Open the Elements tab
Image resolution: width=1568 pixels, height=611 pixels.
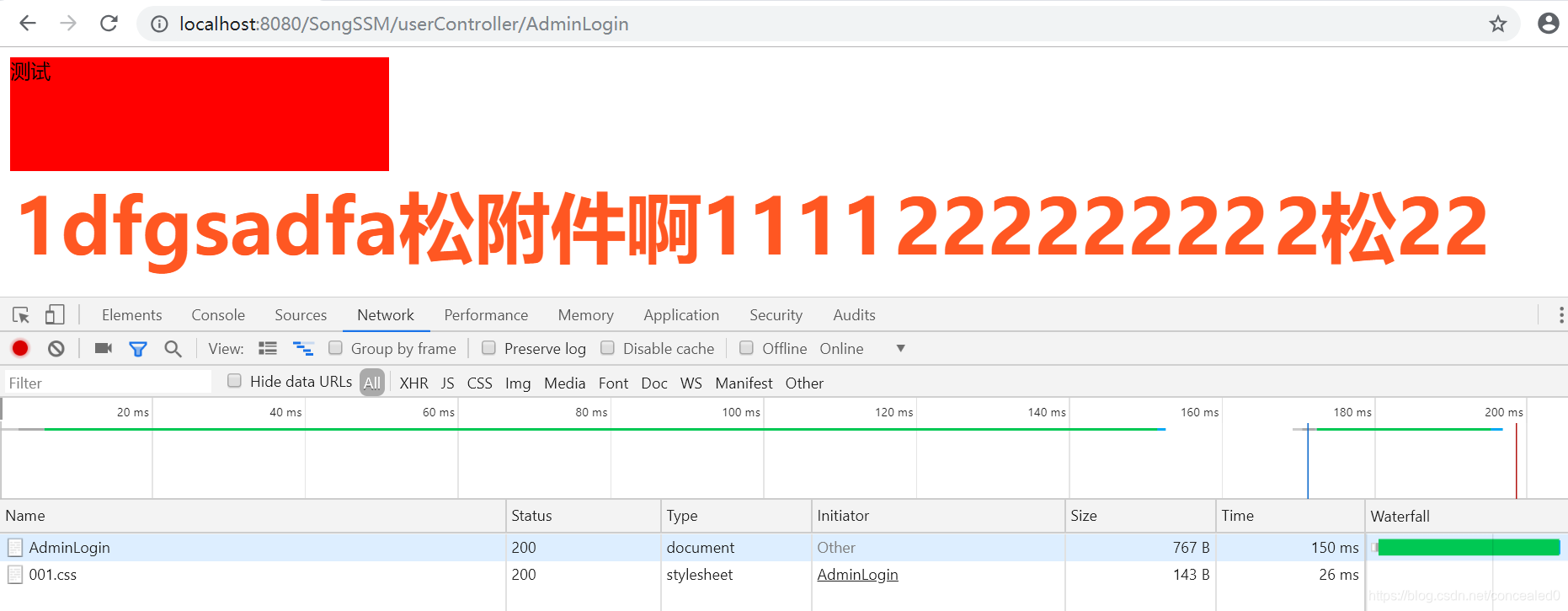(x=131, y=315)
